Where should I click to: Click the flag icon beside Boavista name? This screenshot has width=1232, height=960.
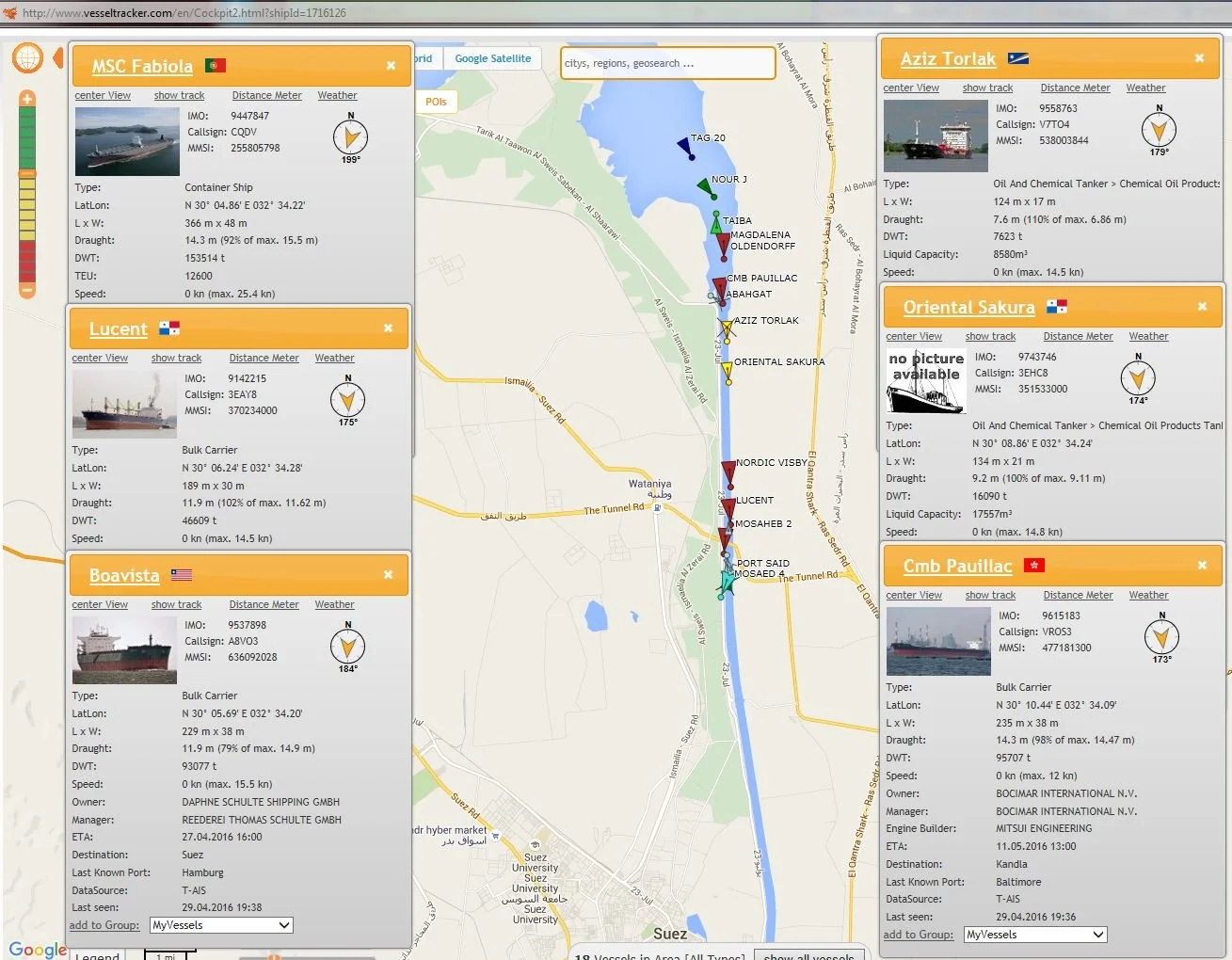click(x=181, y=575)
